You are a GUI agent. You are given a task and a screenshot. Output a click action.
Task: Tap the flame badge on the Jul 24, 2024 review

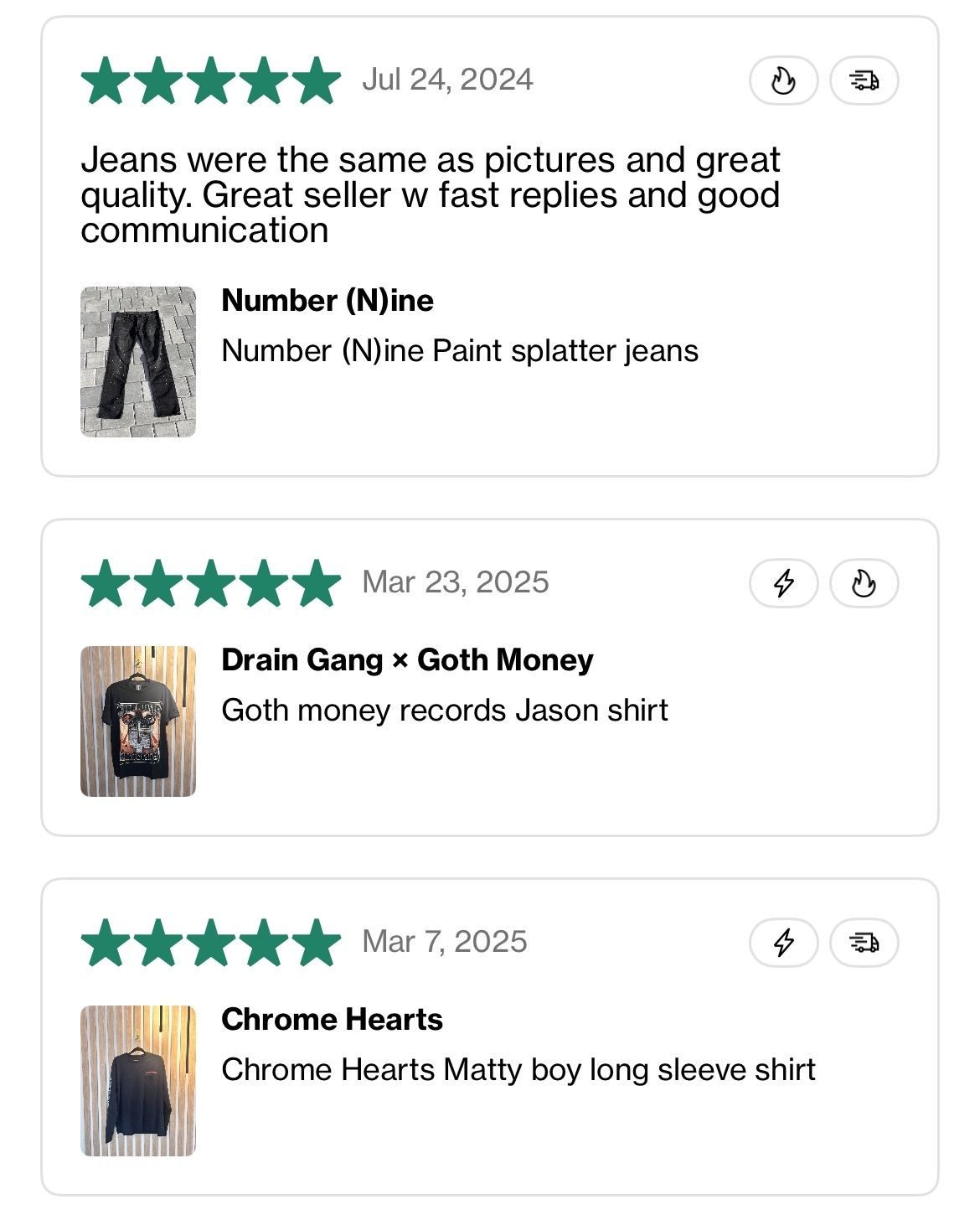coord(783,80)
